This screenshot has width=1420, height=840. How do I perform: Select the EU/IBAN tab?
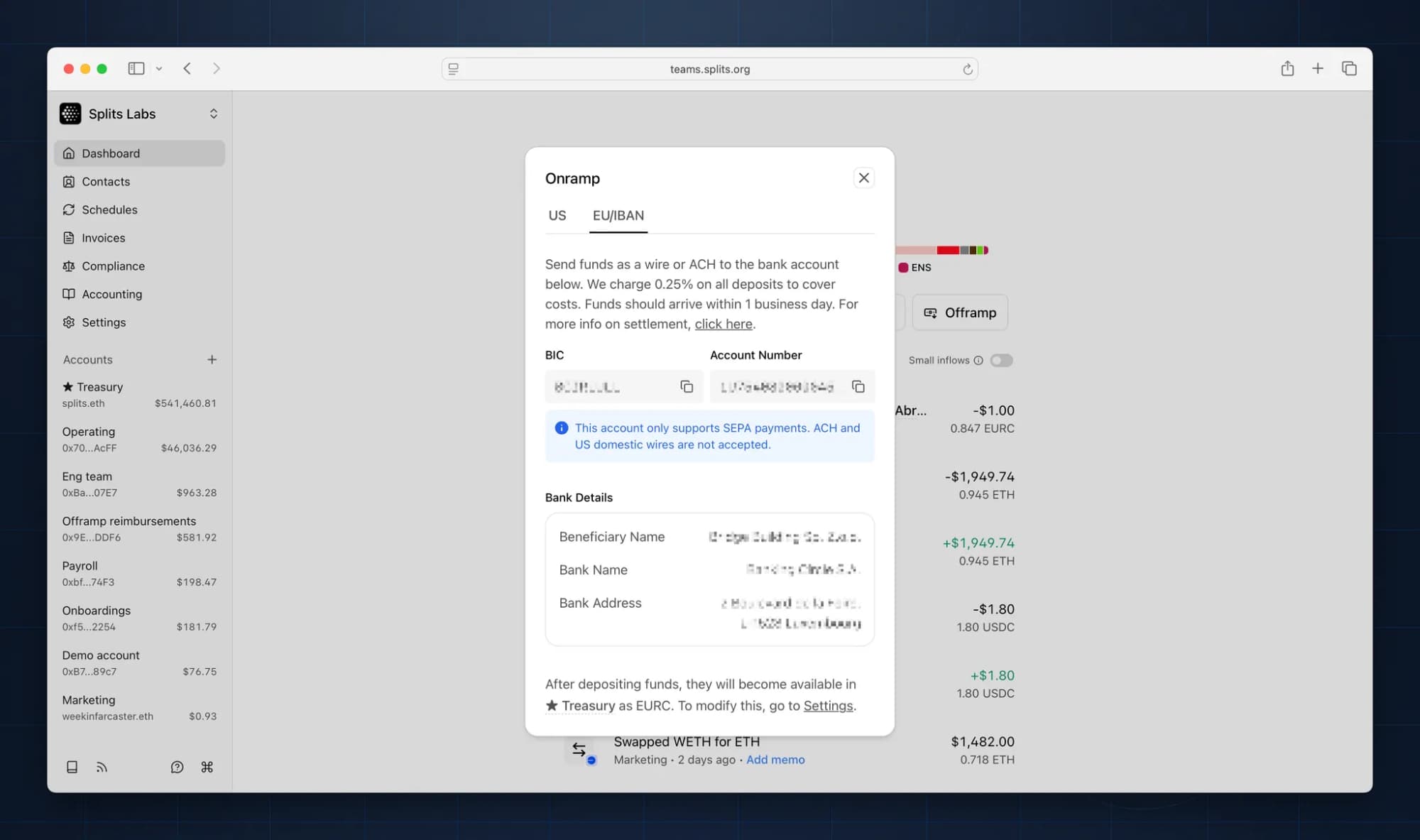coord(618,216)
